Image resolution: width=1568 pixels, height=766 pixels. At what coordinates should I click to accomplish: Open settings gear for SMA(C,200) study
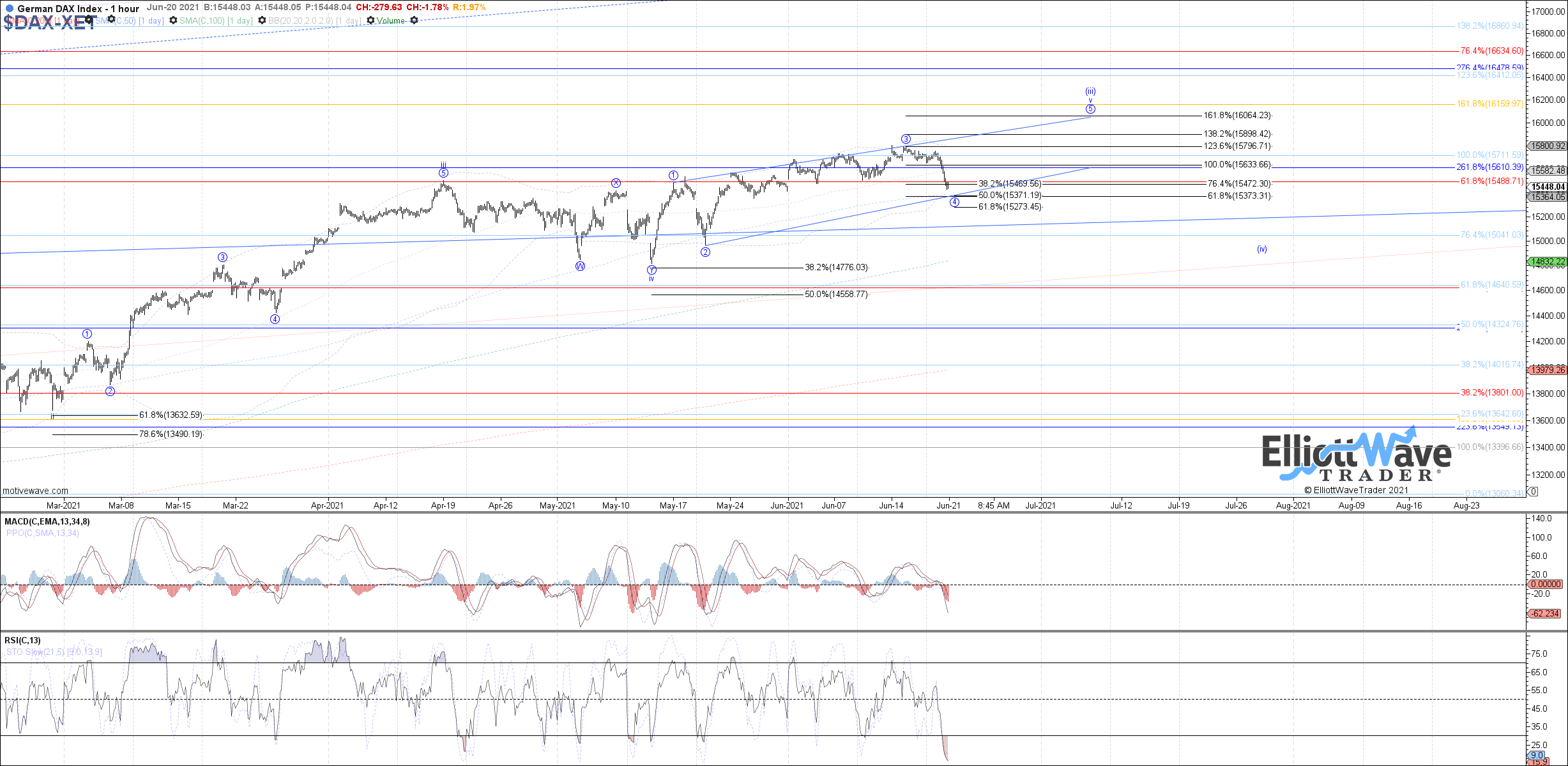[x=89, y=20]
